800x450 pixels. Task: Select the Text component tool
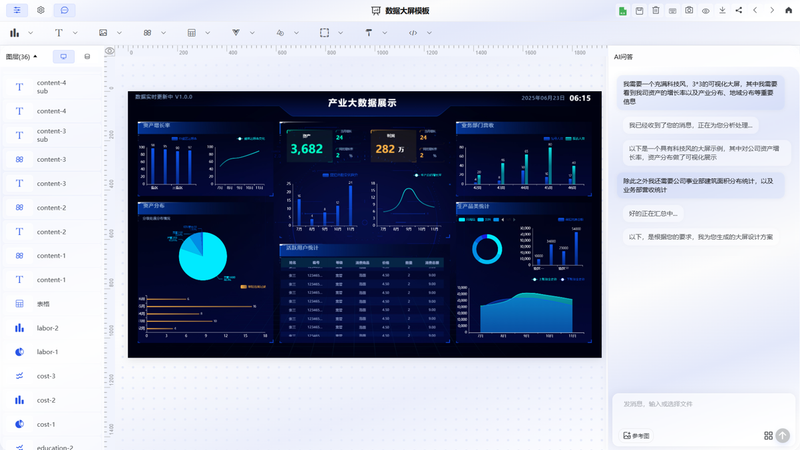click(x=59, y=33)
